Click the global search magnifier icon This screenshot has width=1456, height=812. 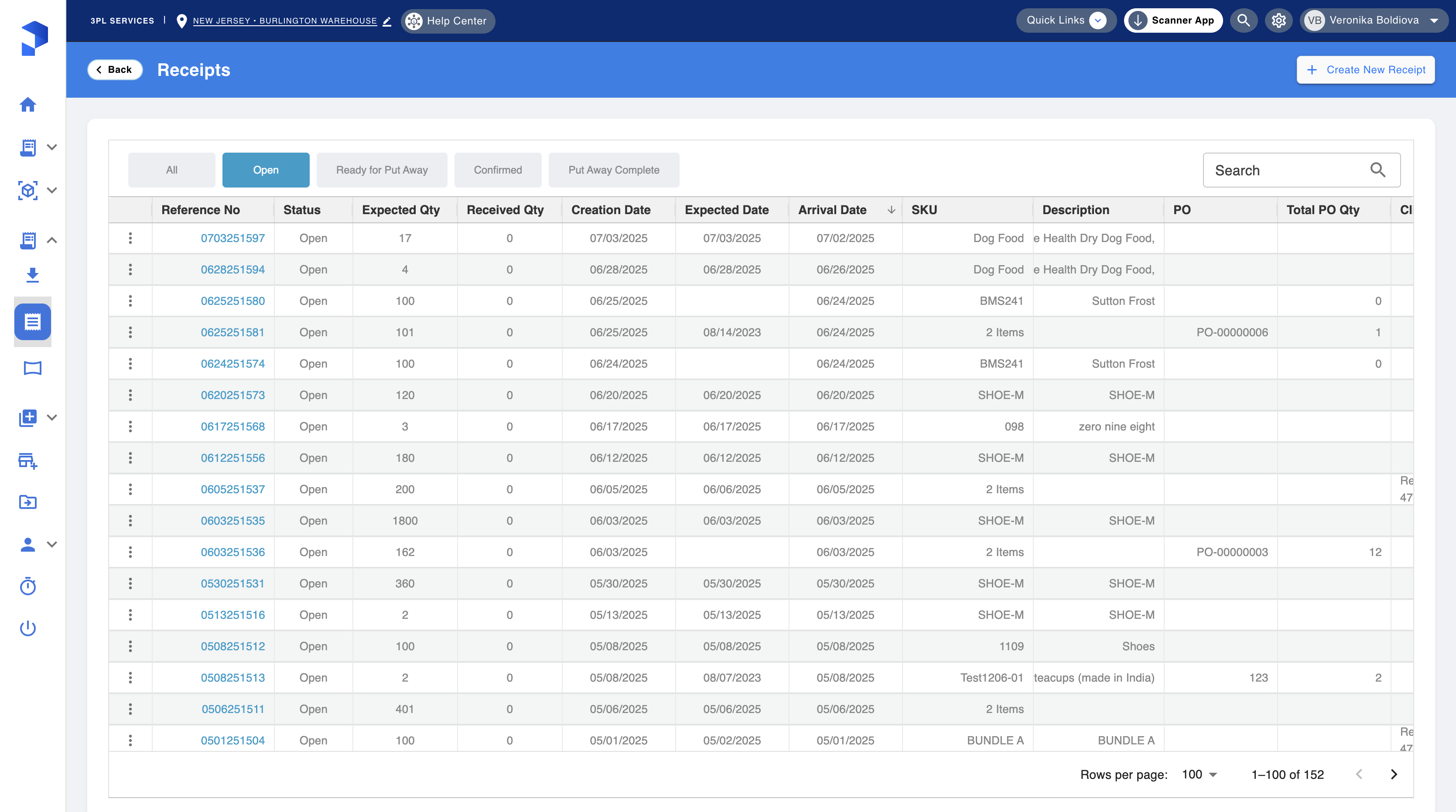coord(1244,20)
